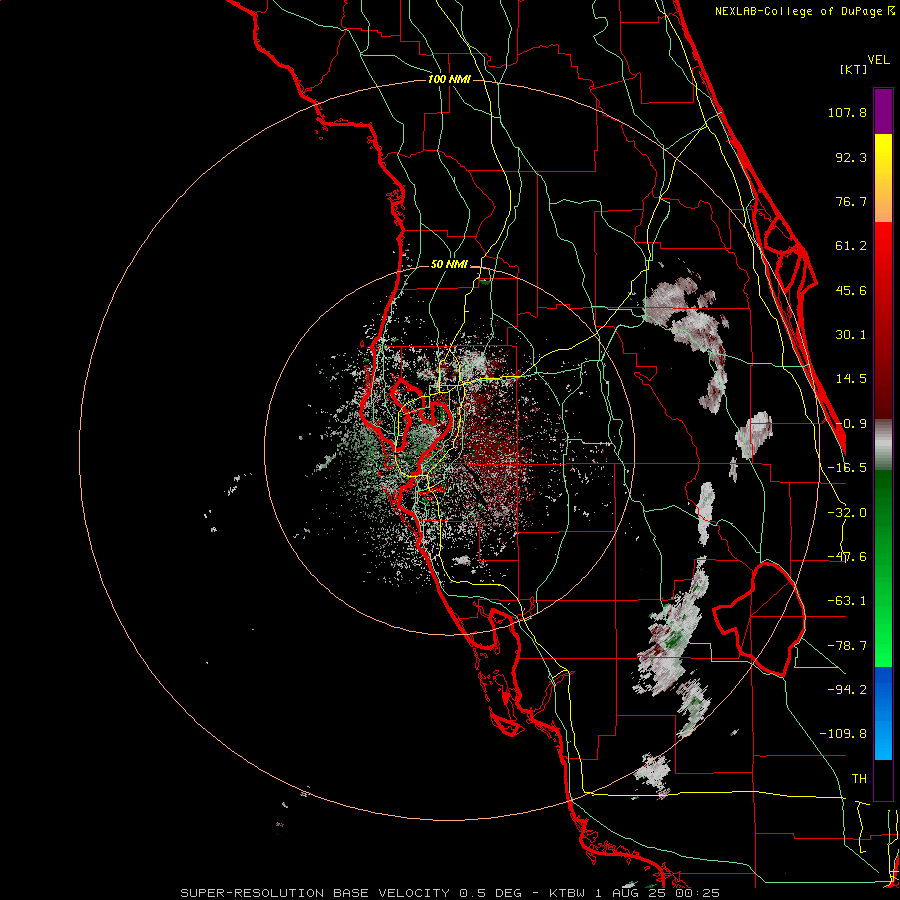The width and height of the screenshot is (900, 900).
Task: Click the VEL legend title
Action: [878, 60]
